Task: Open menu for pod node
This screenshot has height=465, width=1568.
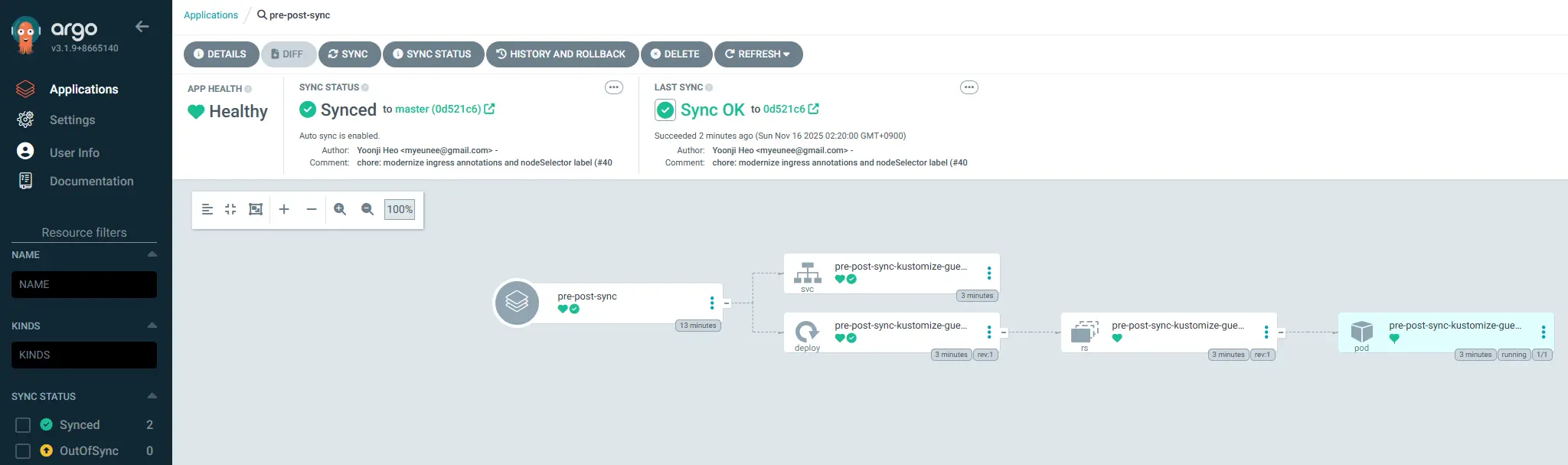Action: click(1543, 332)
